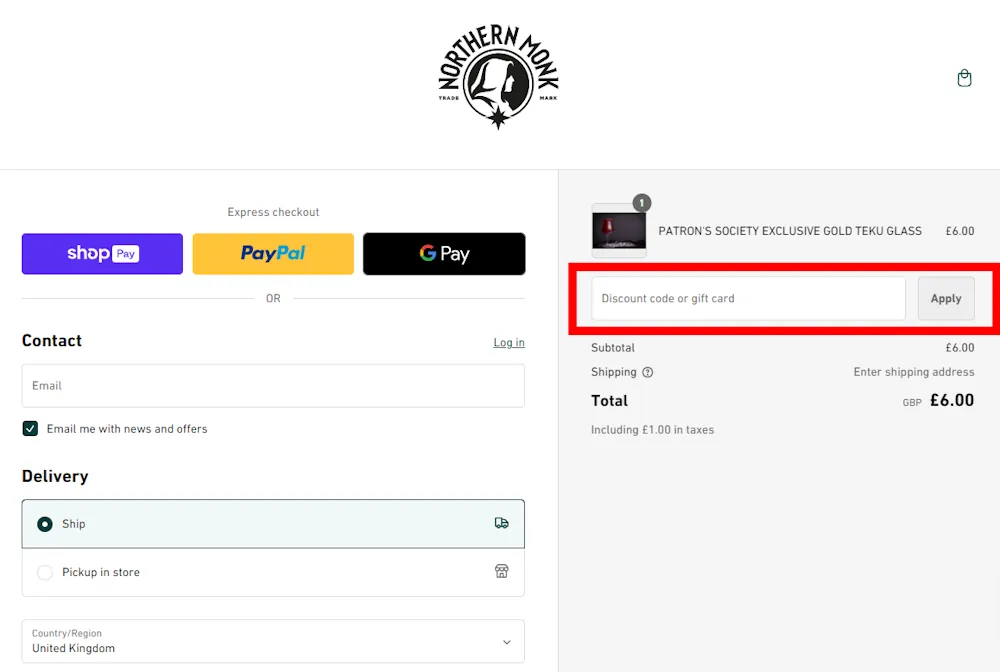Click the quantity badge on product image
The height and width of the screenshot is (672, 1000).
pyautogui.click(x=642, y=203)
